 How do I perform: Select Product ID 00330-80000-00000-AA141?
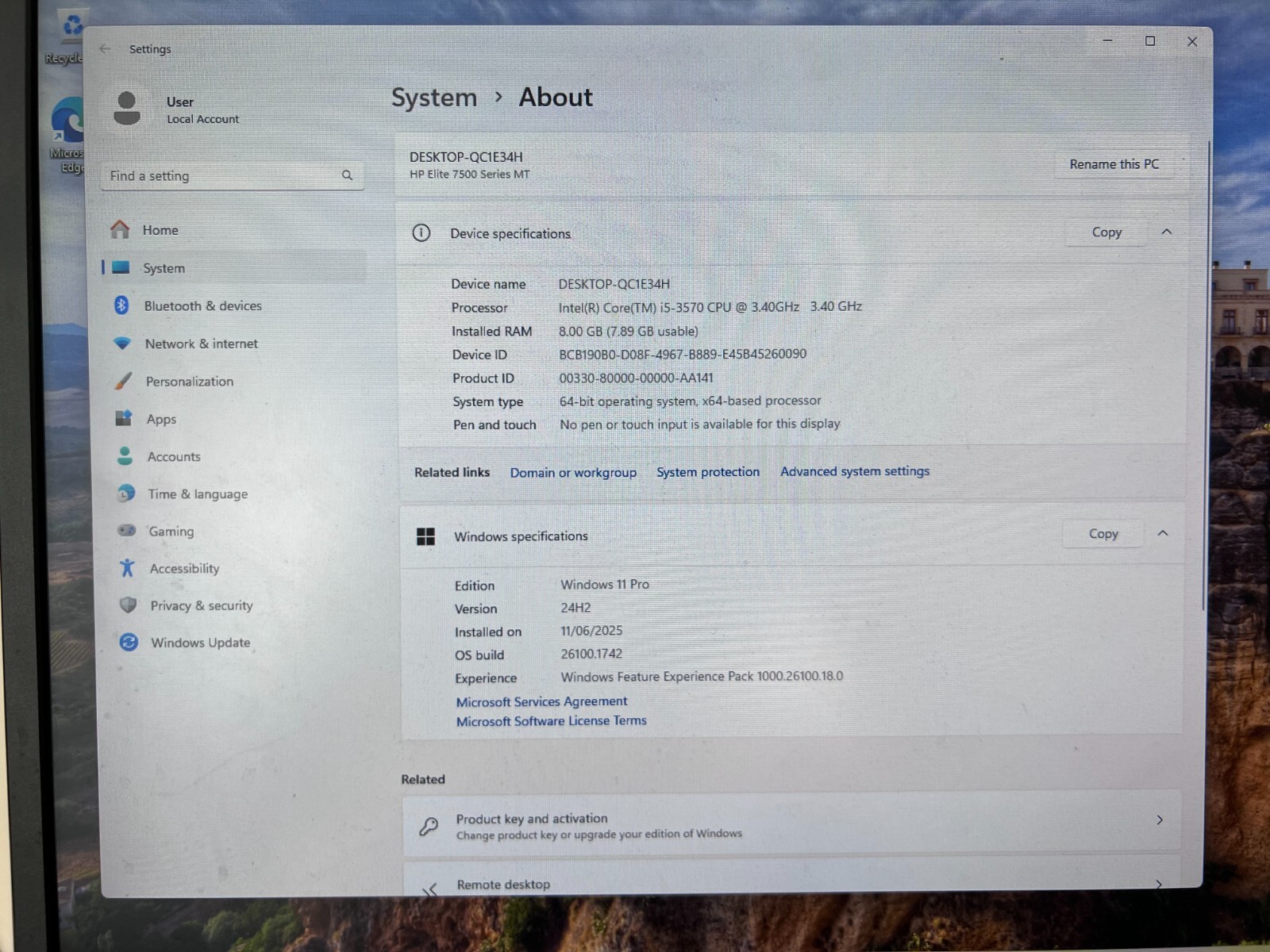point(636,378)
